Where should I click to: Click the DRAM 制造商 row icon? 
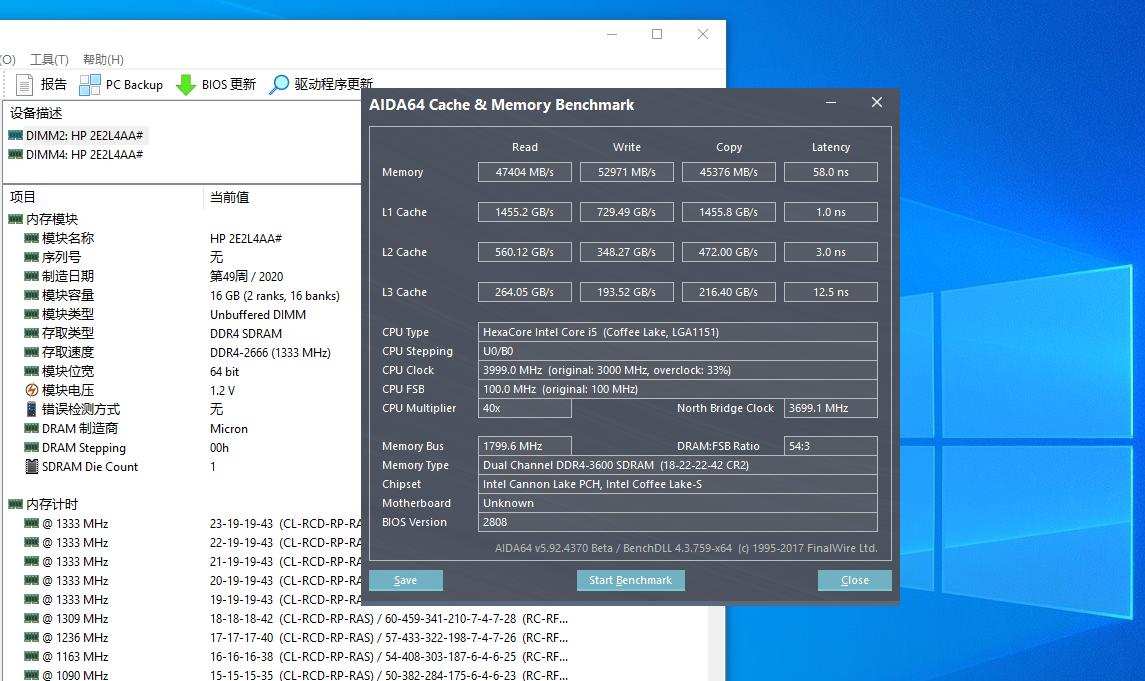tap(31, 428)
